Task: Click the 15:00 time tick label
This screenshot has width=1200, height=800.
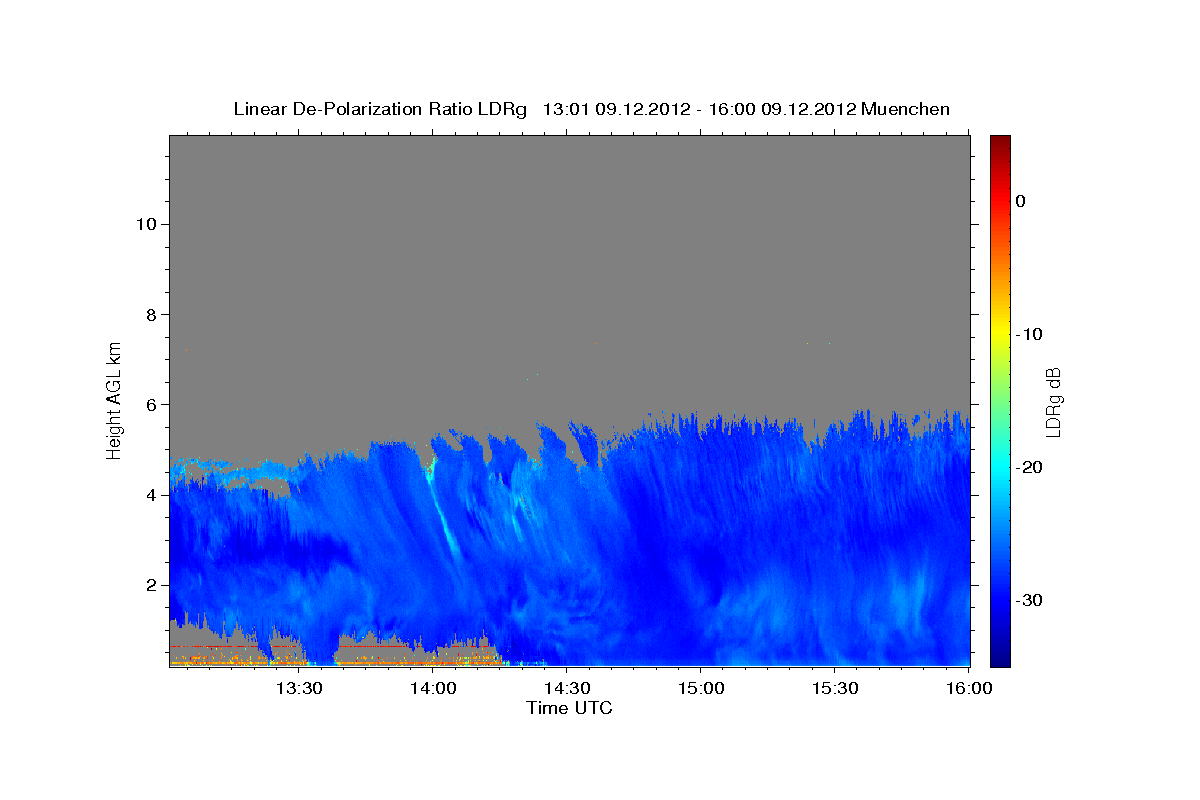Action: click(701, 688)
